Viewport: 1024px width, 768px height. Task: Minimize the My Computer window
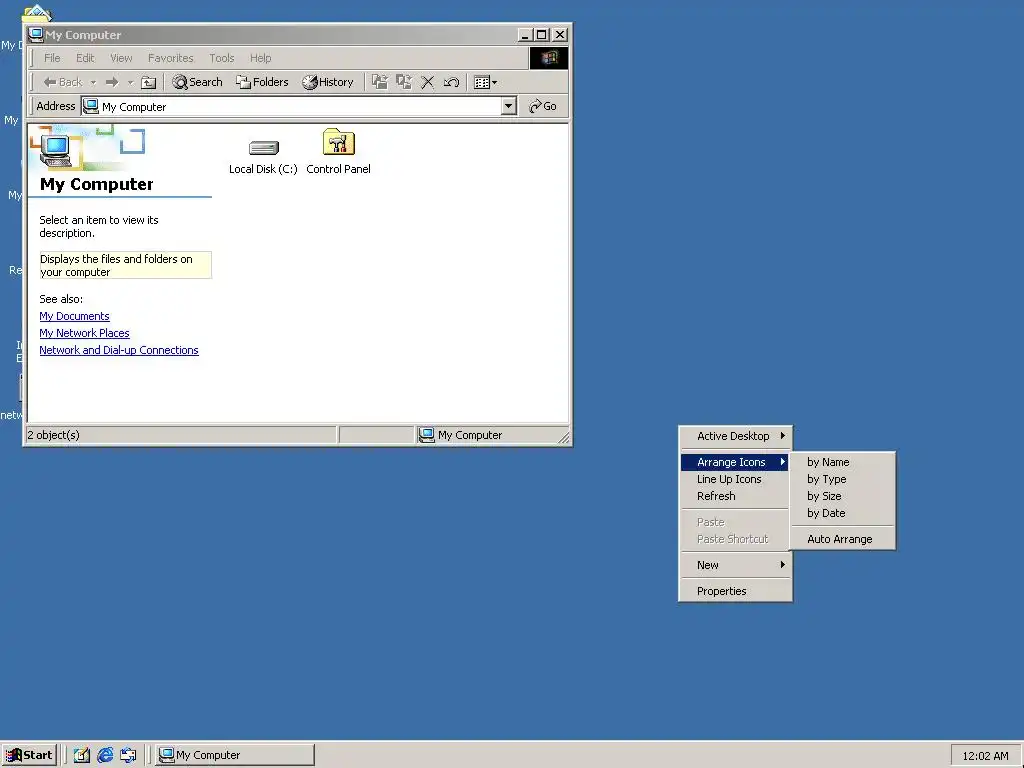526,35
